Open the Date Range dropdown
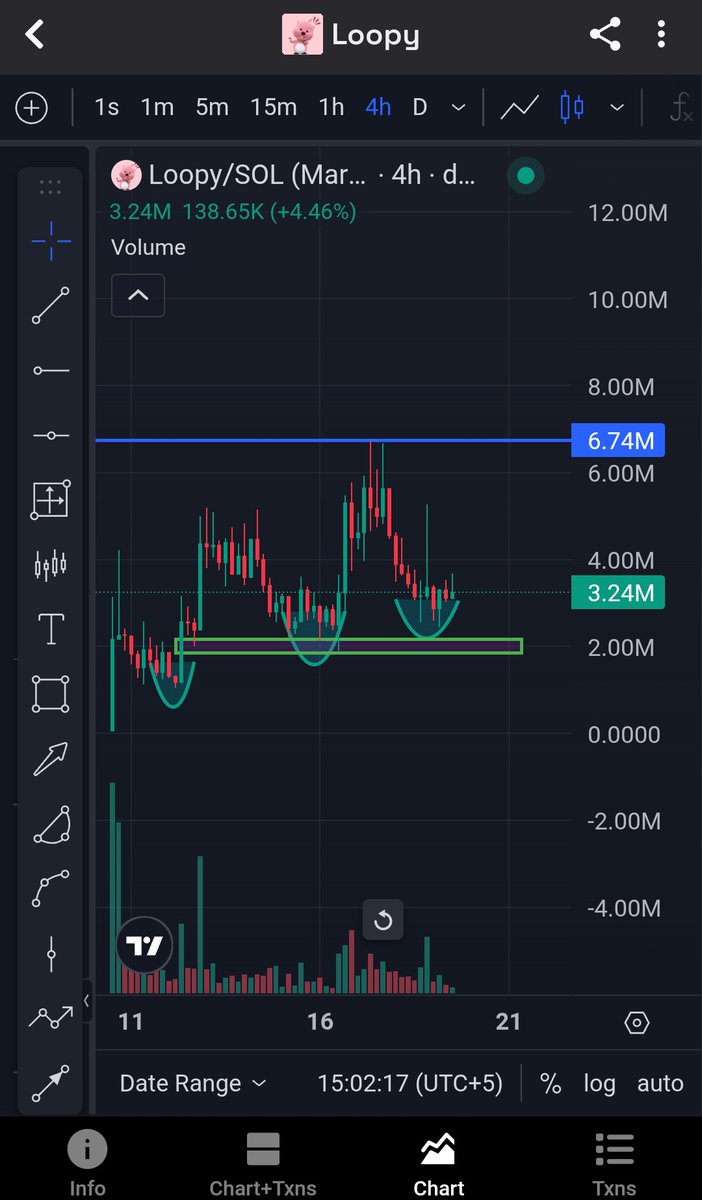 pos(193,1083)
